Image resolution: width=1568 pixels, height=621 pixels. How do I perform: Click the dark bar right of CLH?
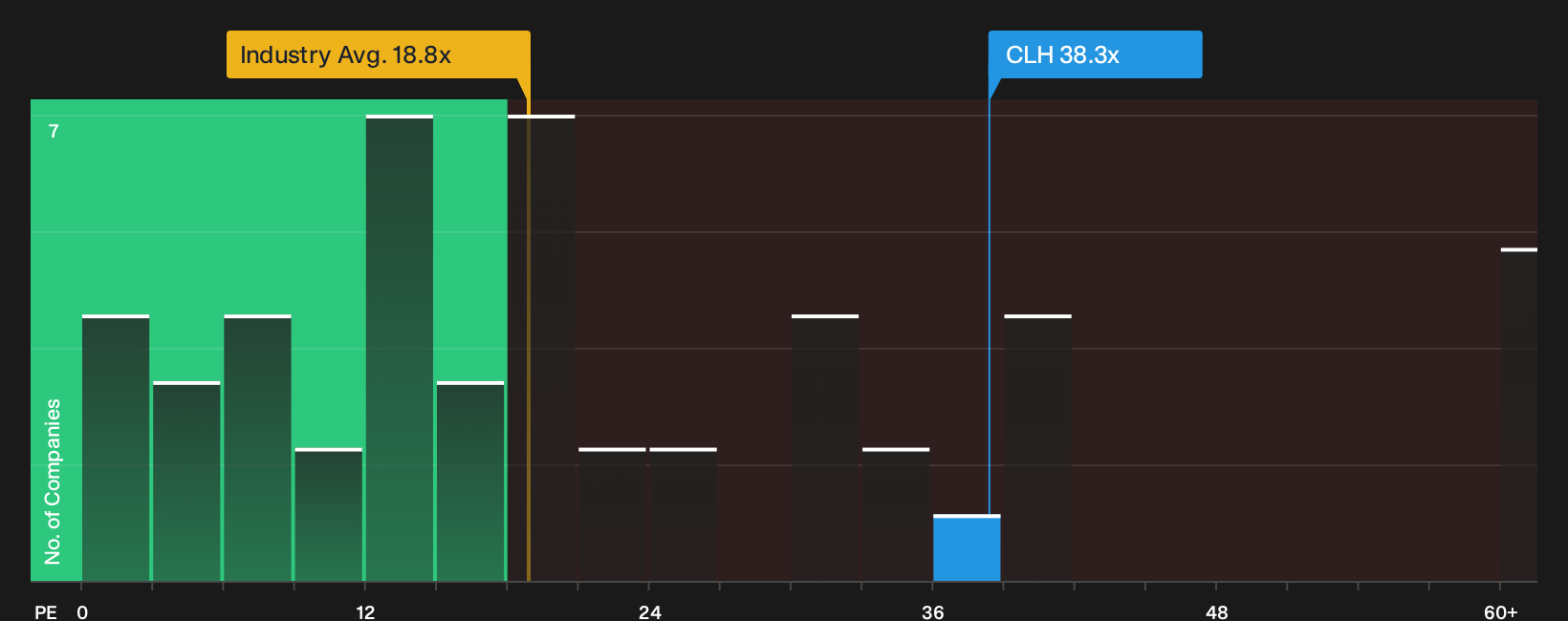1037,448
